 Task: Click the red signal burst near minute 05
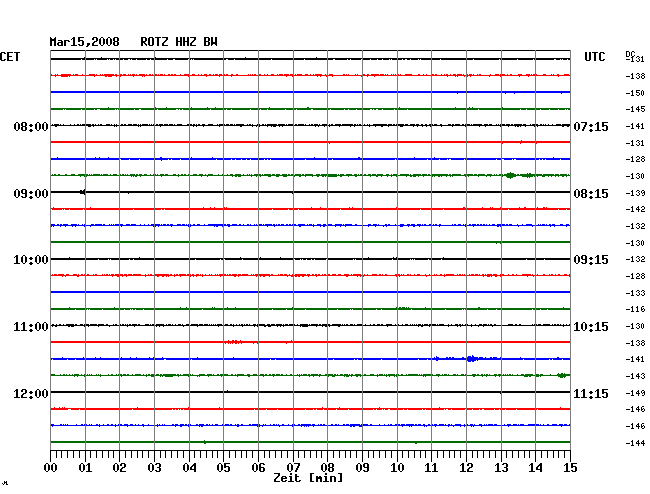[233, 342]
